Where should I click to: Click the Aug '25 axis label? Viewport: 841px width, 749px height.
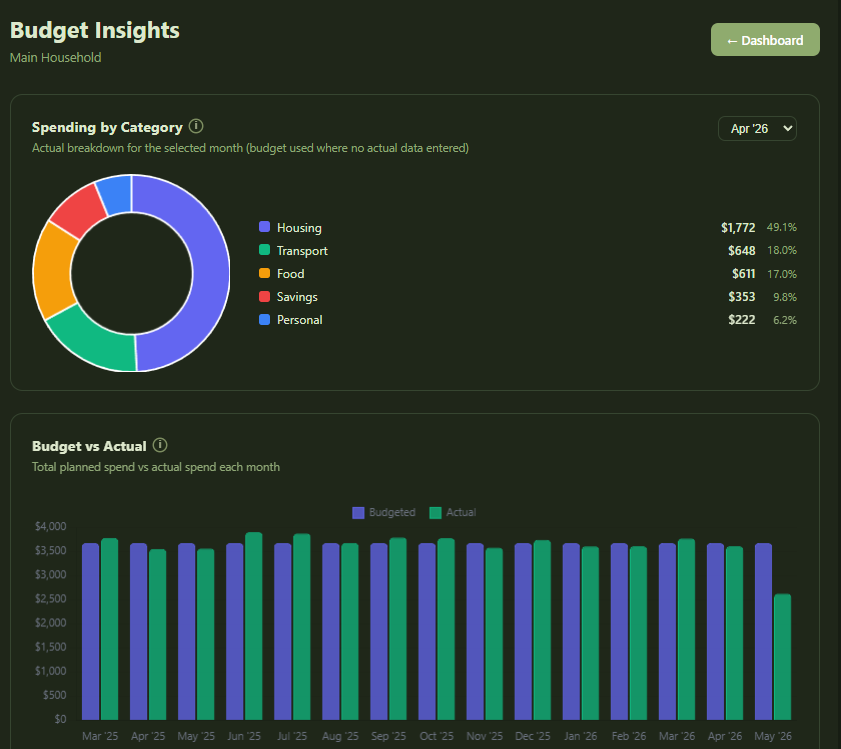[340, 736]
